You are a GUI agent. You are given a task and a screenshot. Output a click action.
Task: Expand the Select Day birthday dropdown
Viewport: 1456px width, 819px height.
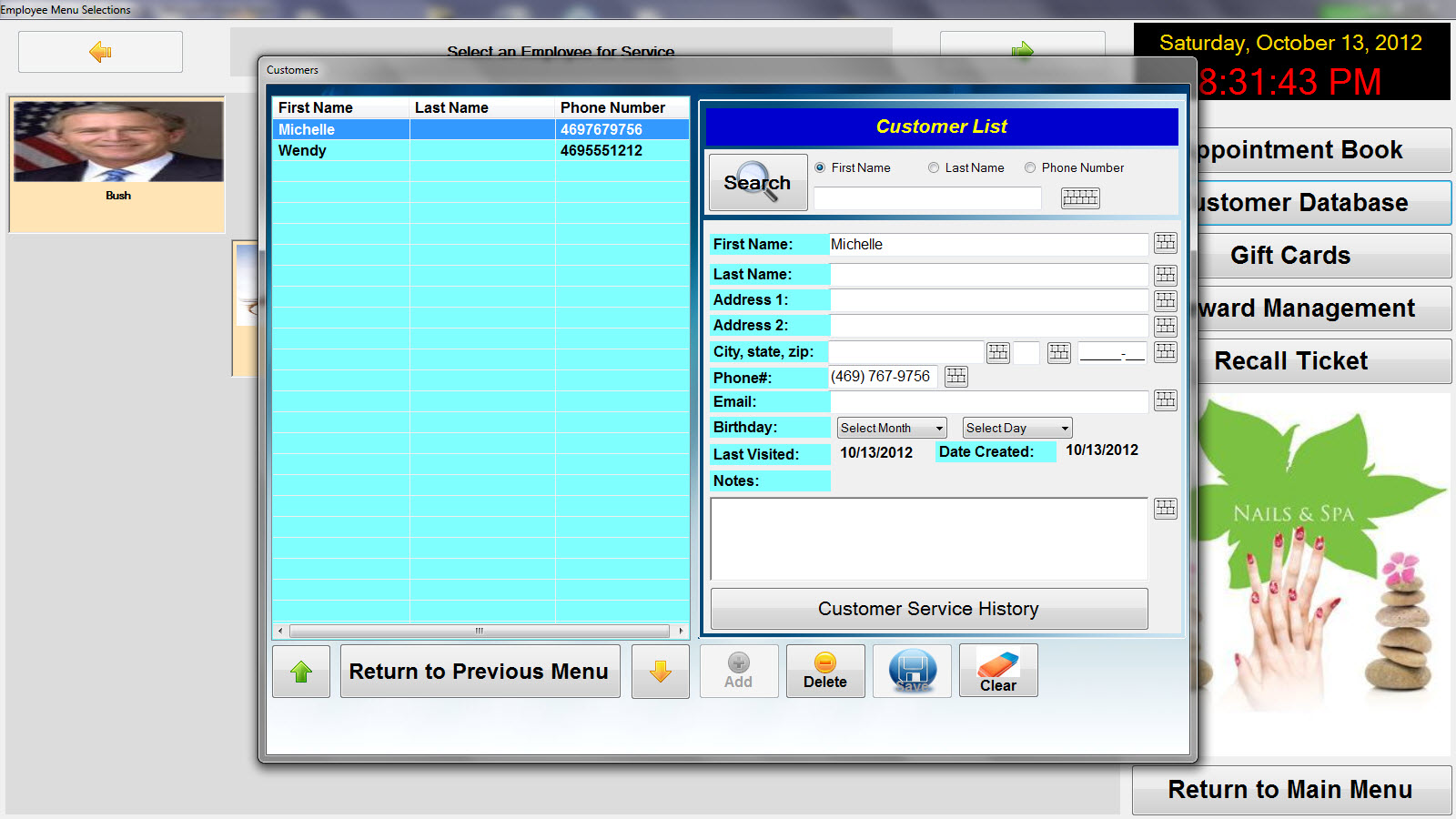pyautogui.click(x=1017, y=428)
